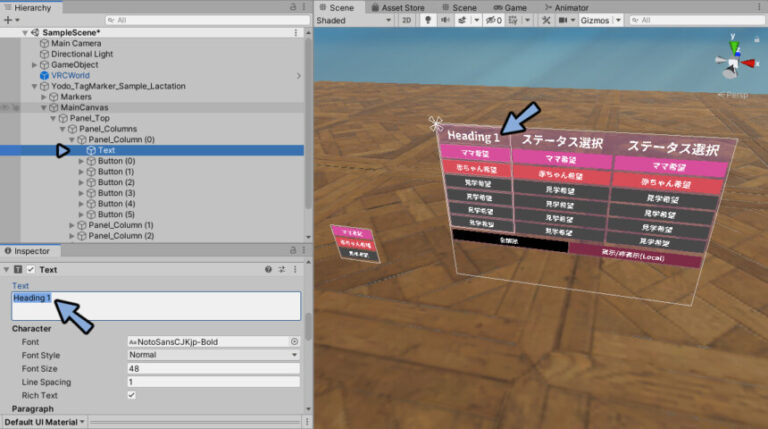The height and width of the screenshot is (429, 768).
Task: Toggle Text component enabled checkbox
Action: (x=31, y=269)
